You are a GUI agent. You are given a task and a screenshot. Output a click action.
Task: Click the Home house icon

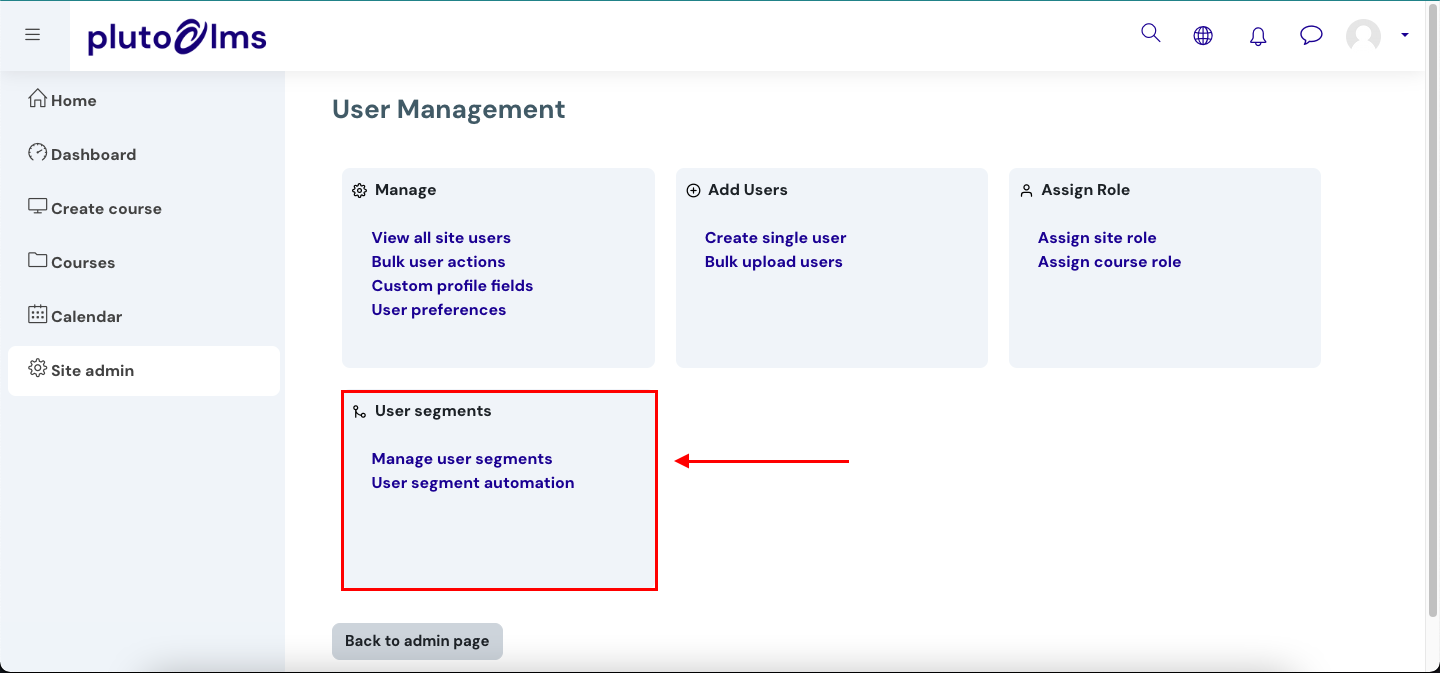click(x=38, y=98)
